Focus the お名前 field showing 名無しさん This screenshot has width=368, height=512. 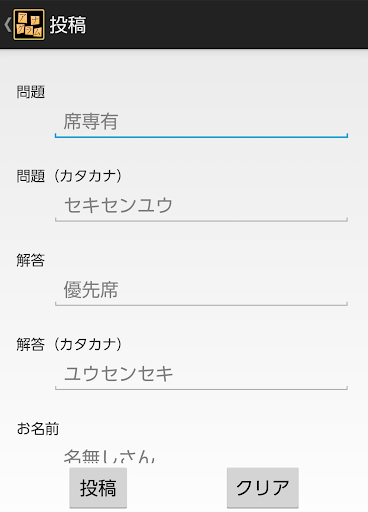[x=201, y=455]
